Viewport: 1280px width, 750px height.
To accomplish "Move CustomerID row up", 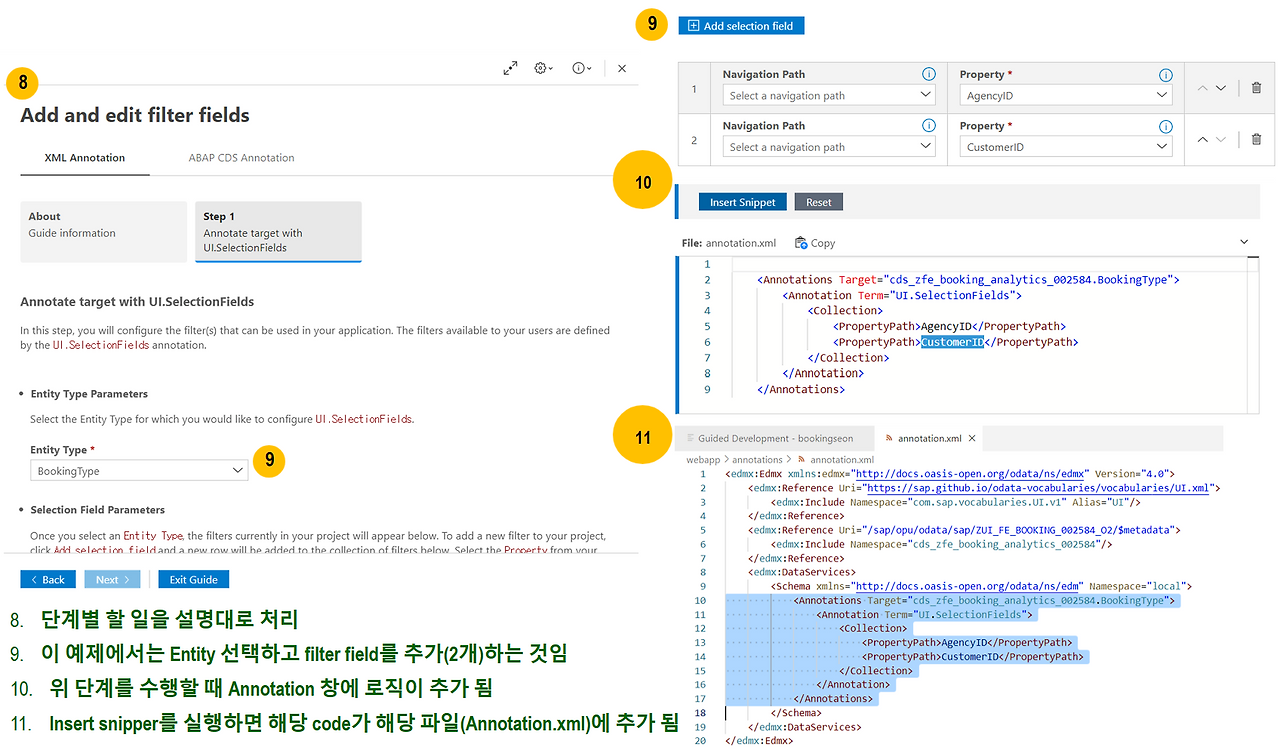I will point(1203,140).
